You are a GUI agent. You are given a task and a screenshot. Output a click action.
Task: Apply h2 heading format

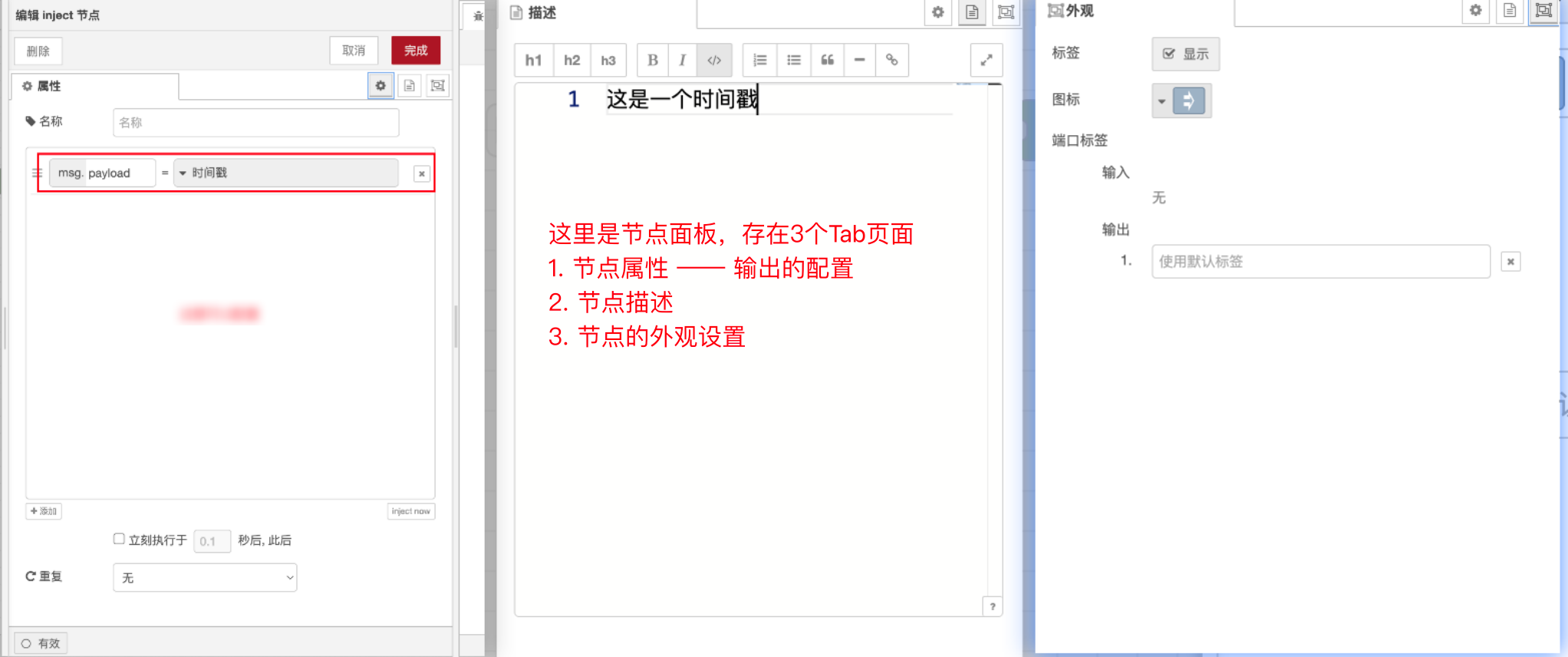572,61
